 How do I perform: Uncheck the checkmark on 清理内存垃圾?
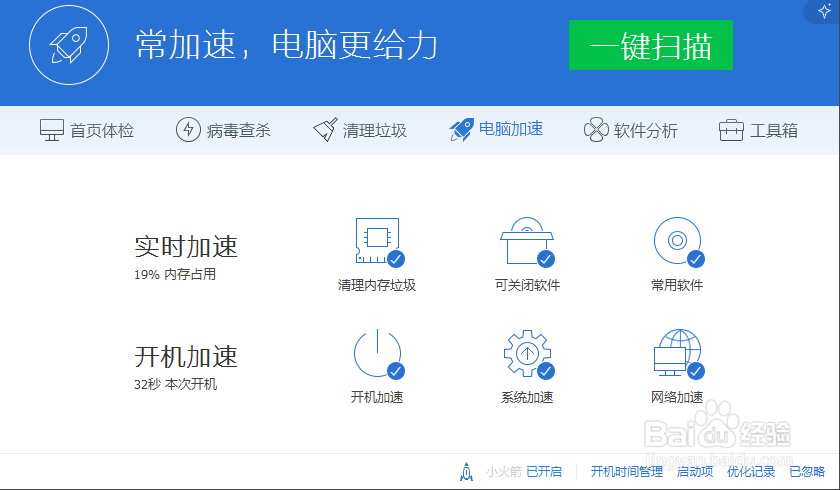396,259
